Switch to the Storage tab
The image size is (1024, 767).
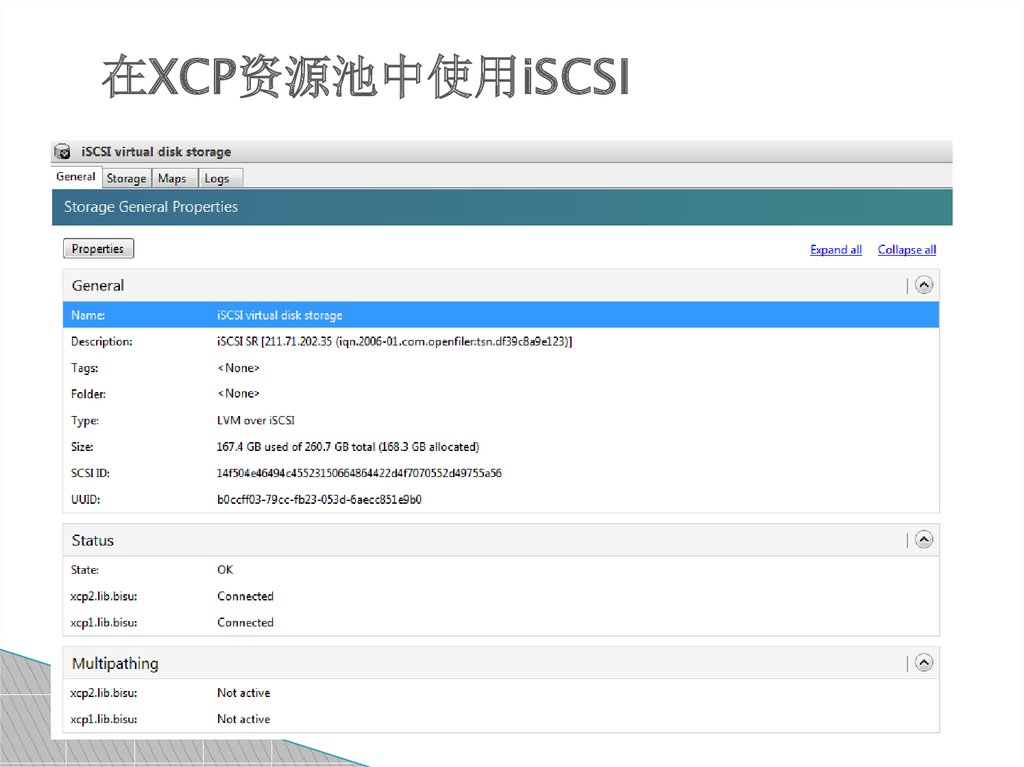[x=126, y=178]
